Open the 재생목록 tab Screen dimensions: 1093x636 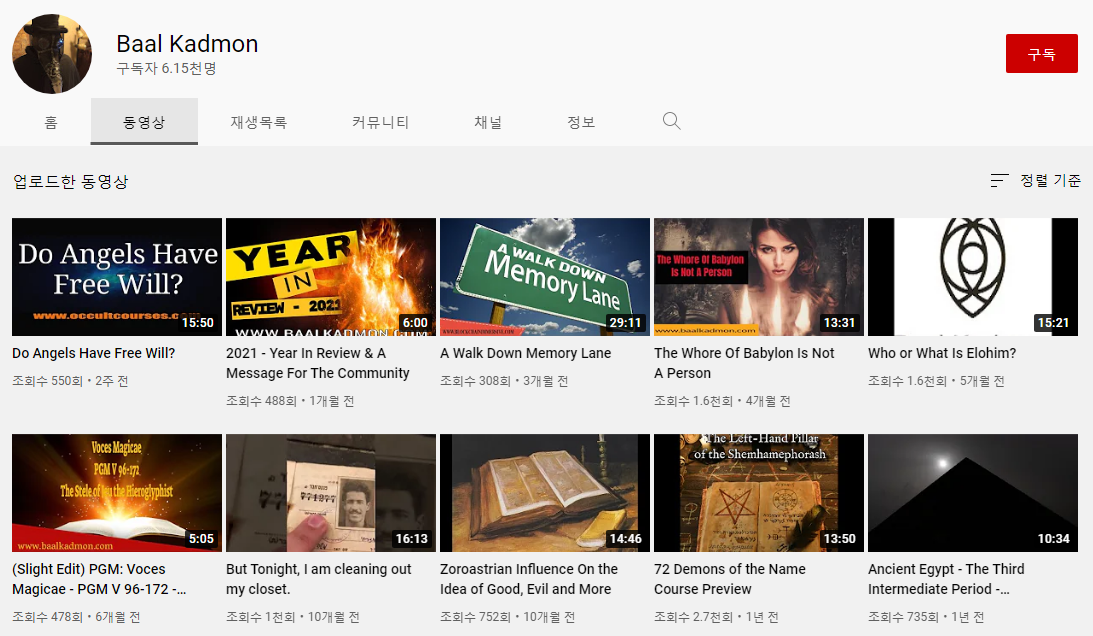(x=259, y=122)
